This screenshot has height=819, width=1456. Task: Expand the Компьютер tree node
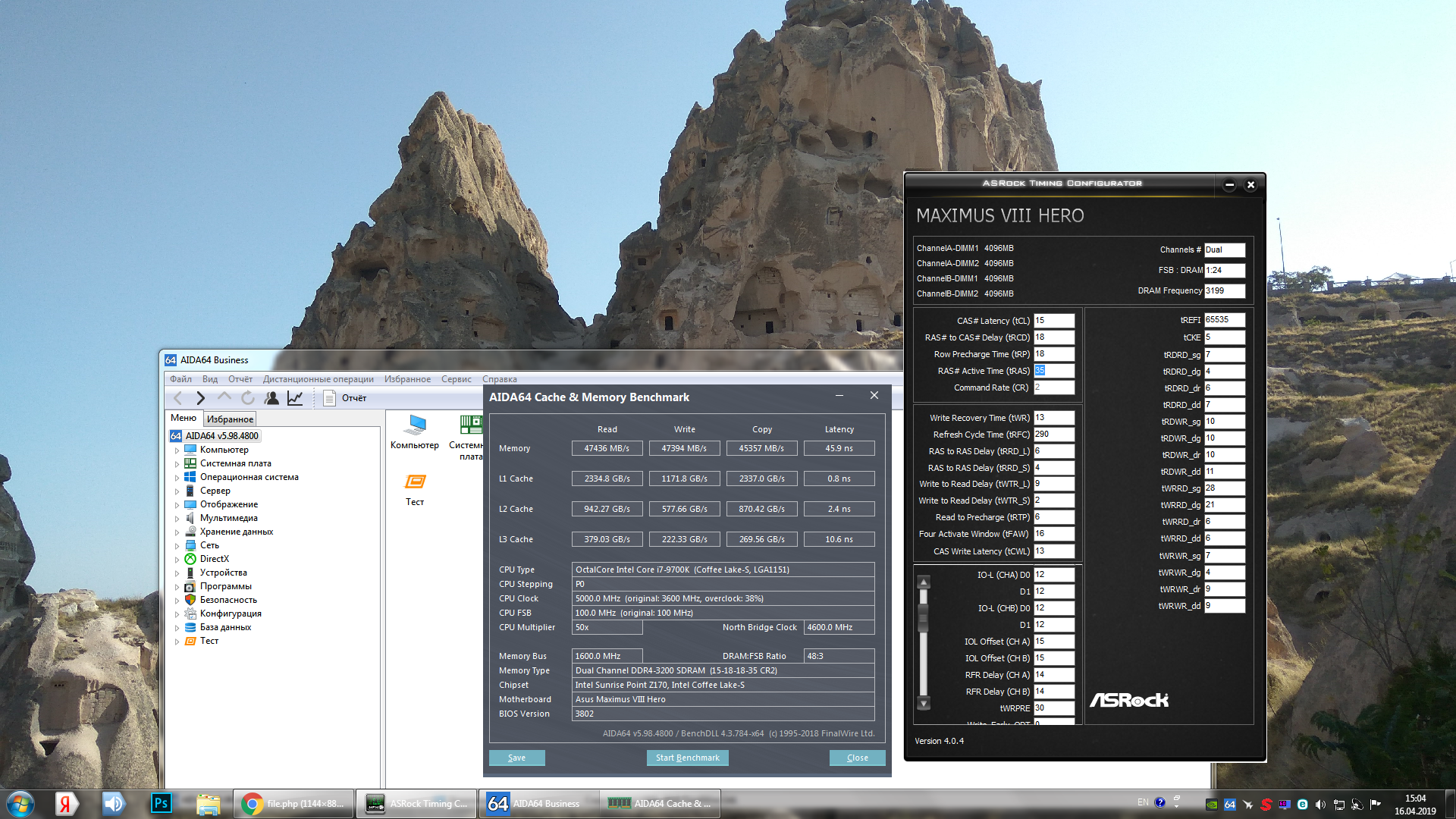click(x=177, y=450)
